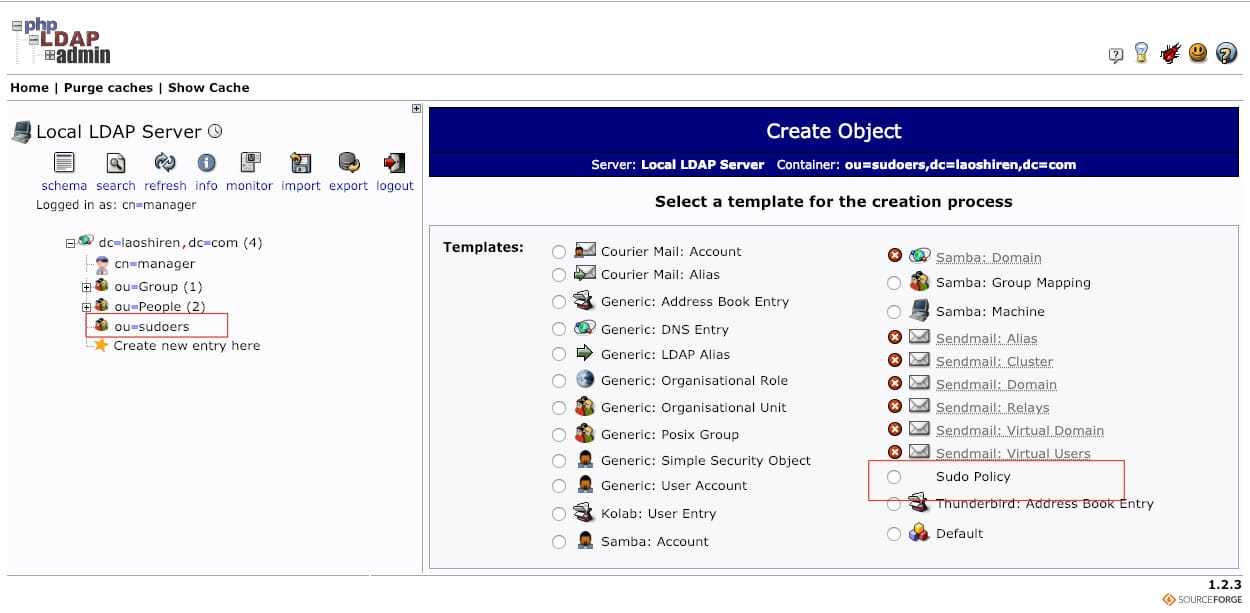
Task: Click the Home menu link
Action: click(29, 87)
